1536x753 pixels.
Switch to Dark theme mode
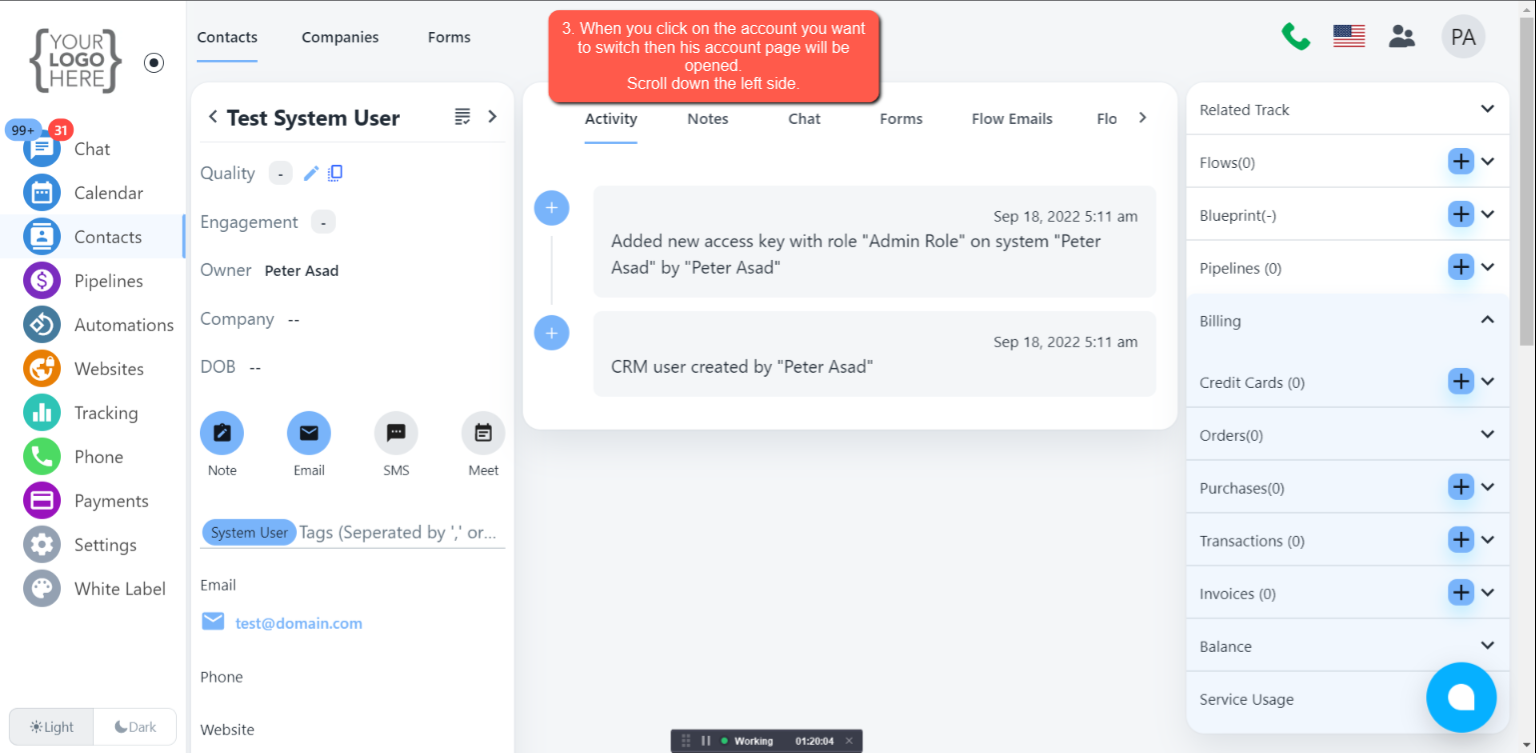(x=135, y=727)
